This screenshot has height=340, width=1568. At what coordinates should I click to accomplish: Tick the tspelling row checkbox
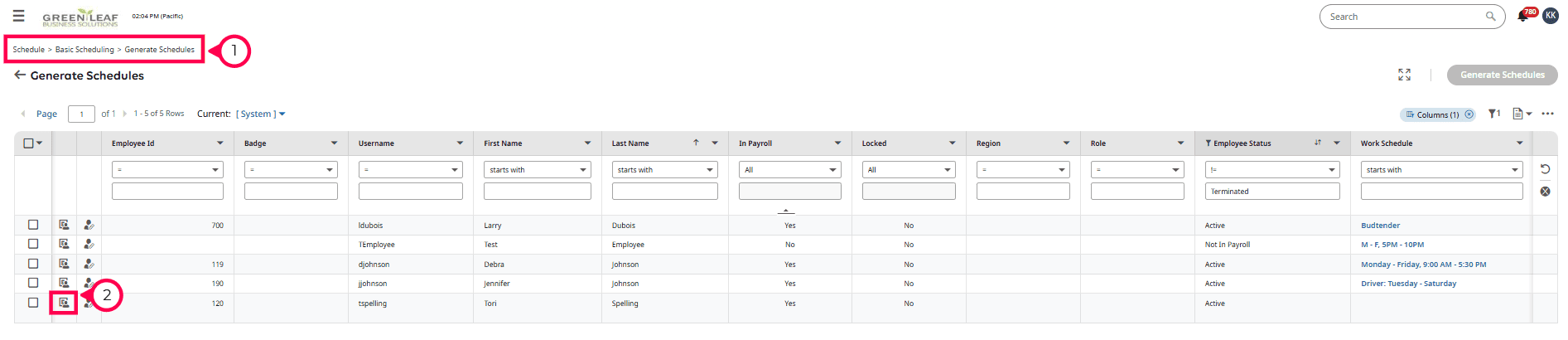[33, 303]
